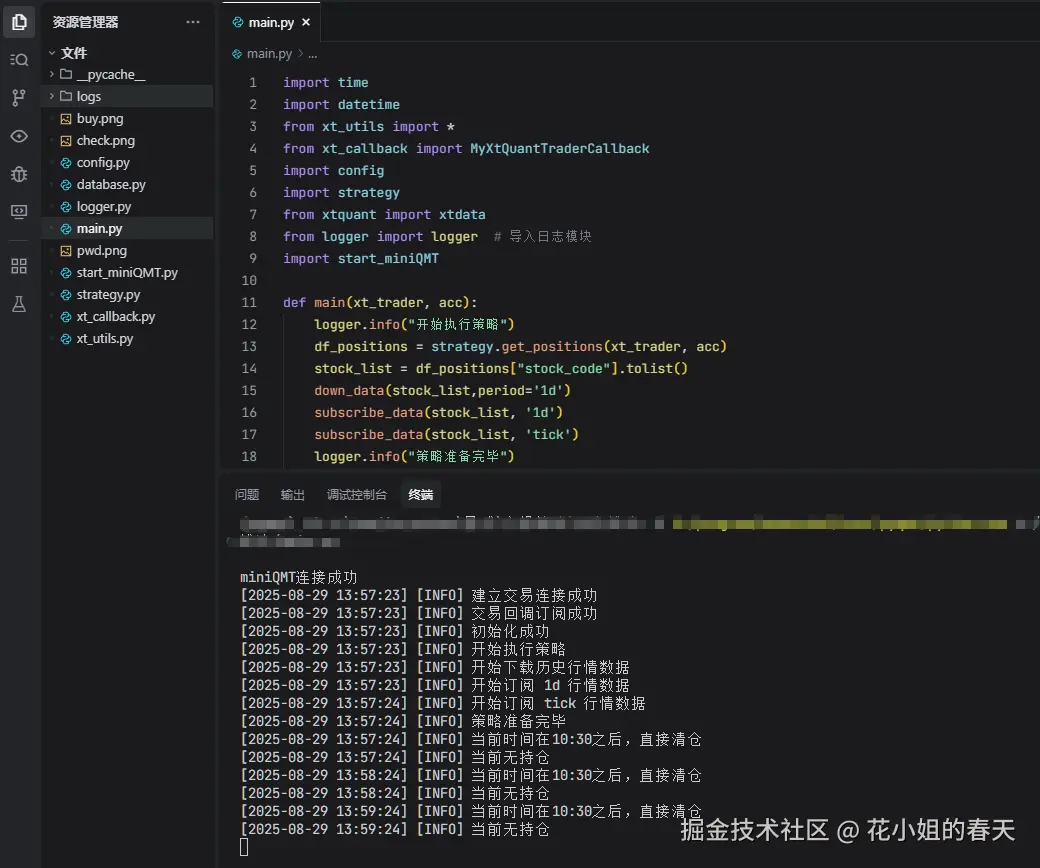Viewport: 1040px width, 868px height.
Task: Switch to the 调试控制台 panel tab
Action: click(x=356, y=495)
